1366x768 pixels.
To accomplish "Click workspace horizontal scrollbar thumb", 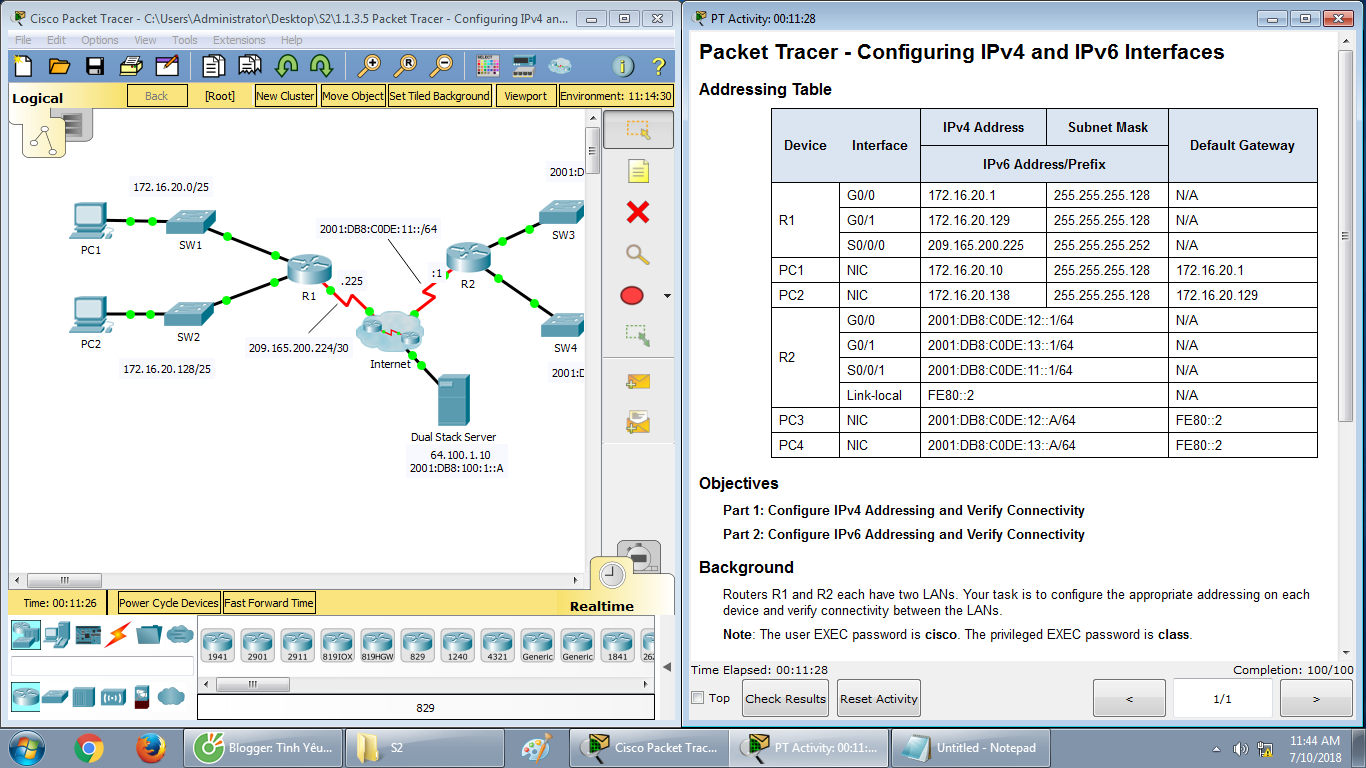I will click(64, 580).
